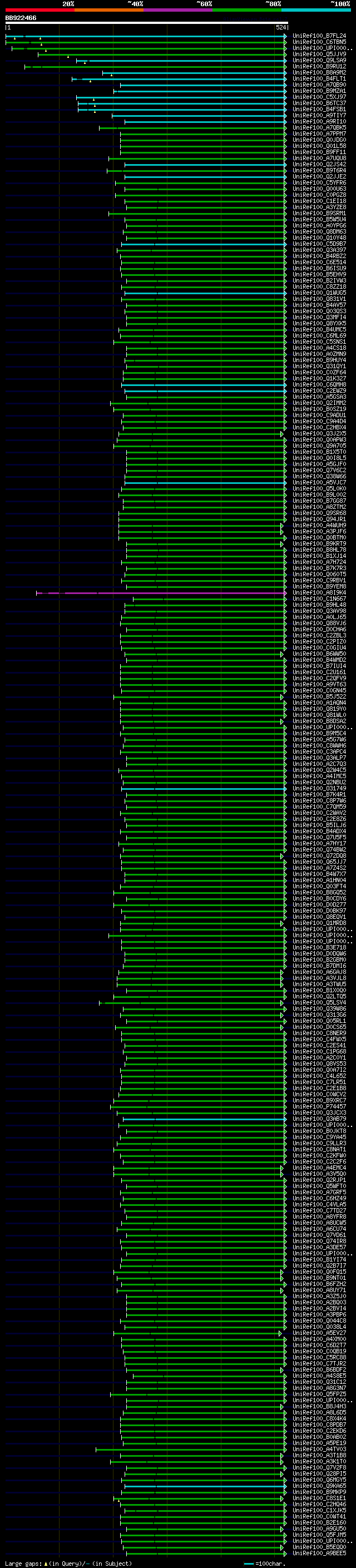Select the UniRef100_A8I9K4 label
356x1568 pixels.
click(x=319, y=593)
